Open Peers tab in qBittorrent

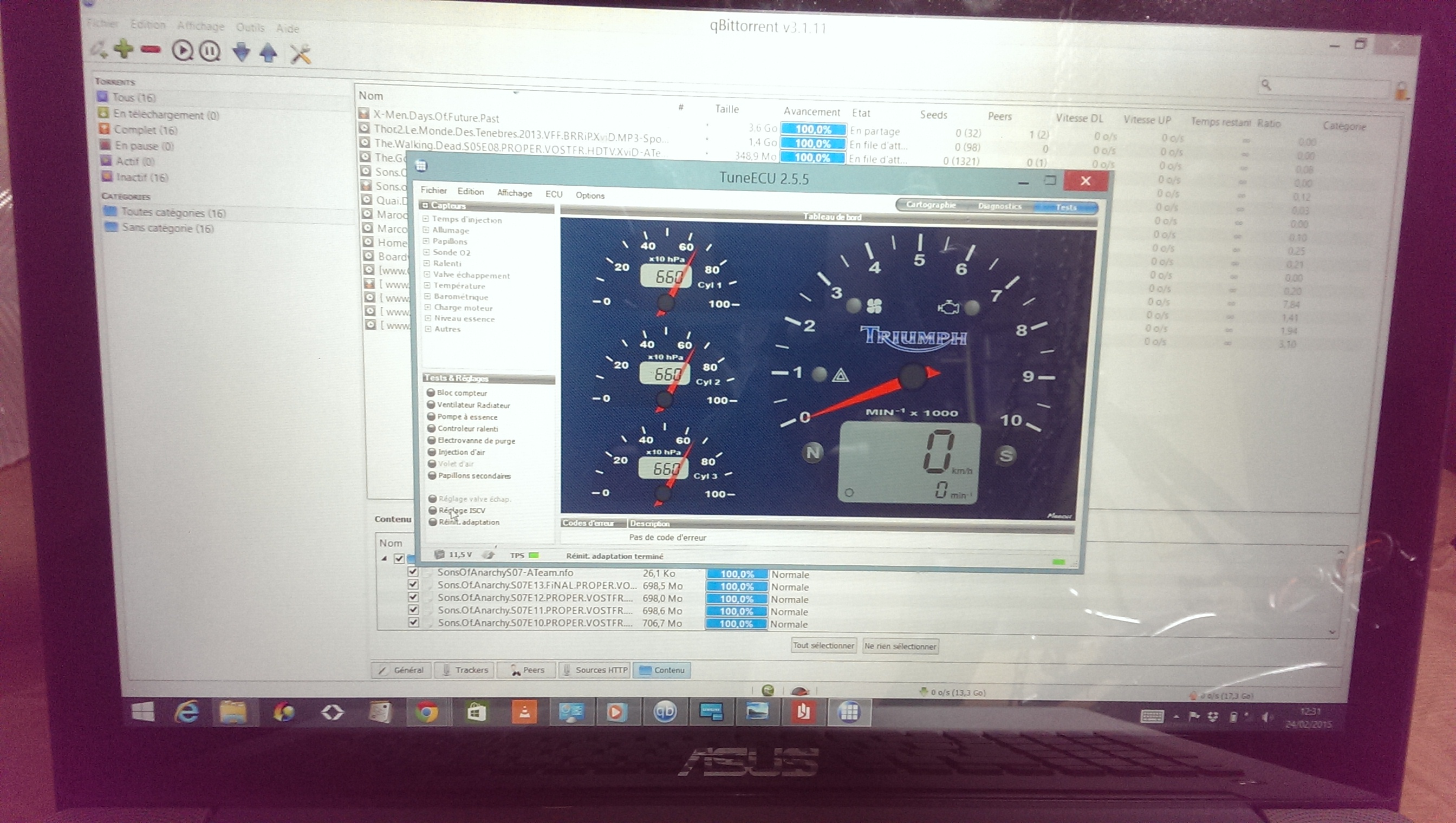click(x=527, y=670)
